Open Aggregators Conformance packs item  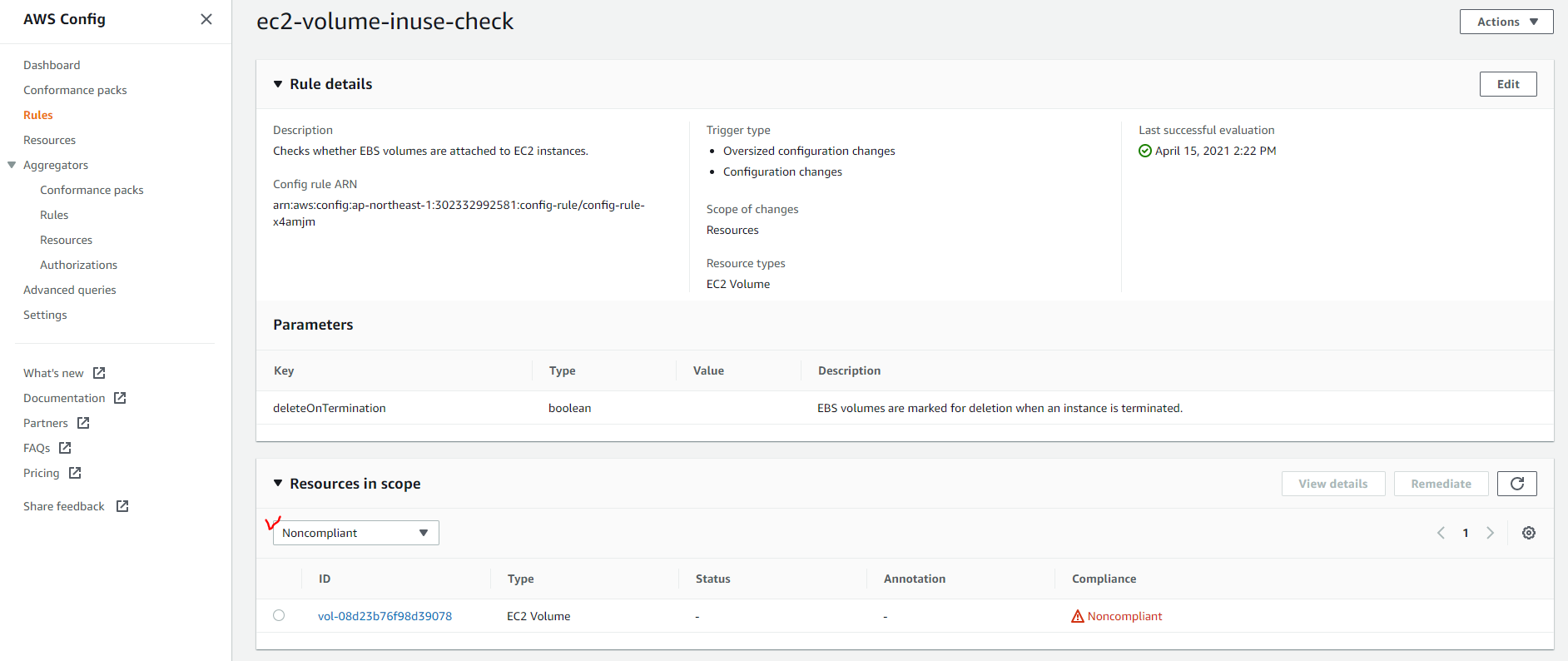pos(92,190)
